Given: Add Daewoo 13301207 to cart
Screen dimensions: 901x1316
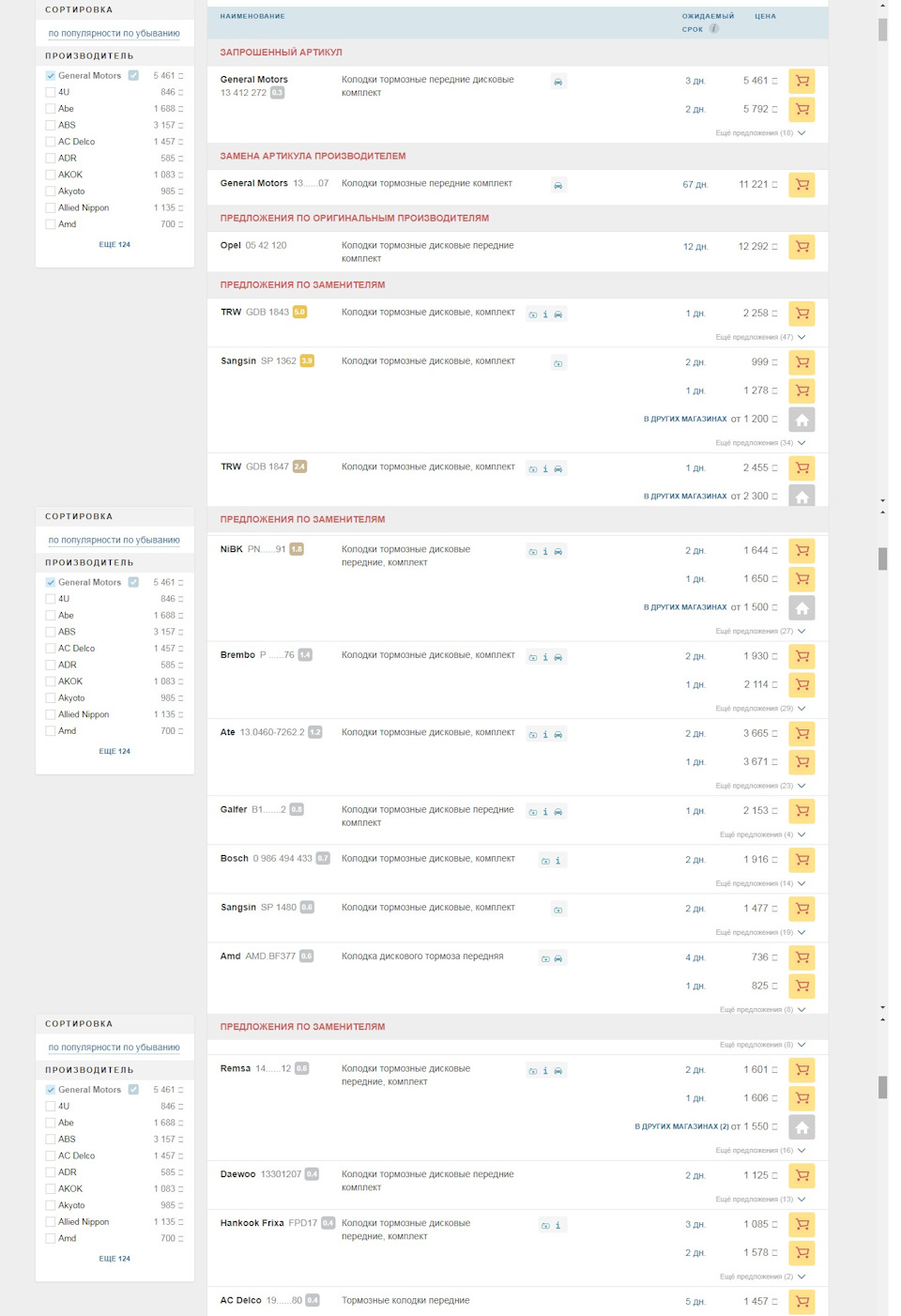Looking at the screenshot, I should tap(802, 1175).
